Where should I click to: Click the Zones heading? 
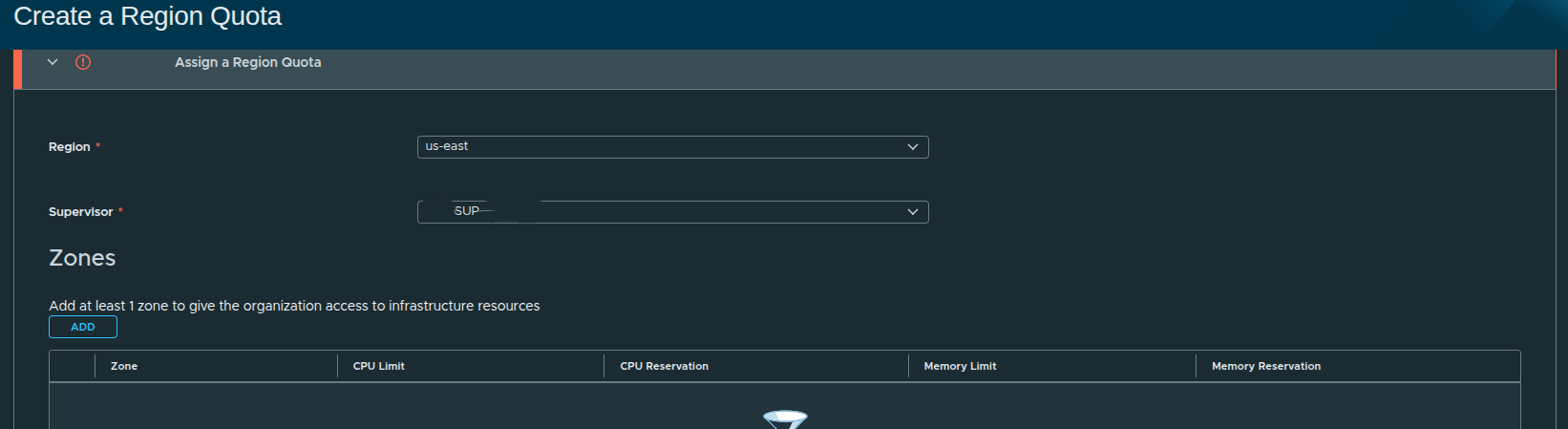[82, 258]
